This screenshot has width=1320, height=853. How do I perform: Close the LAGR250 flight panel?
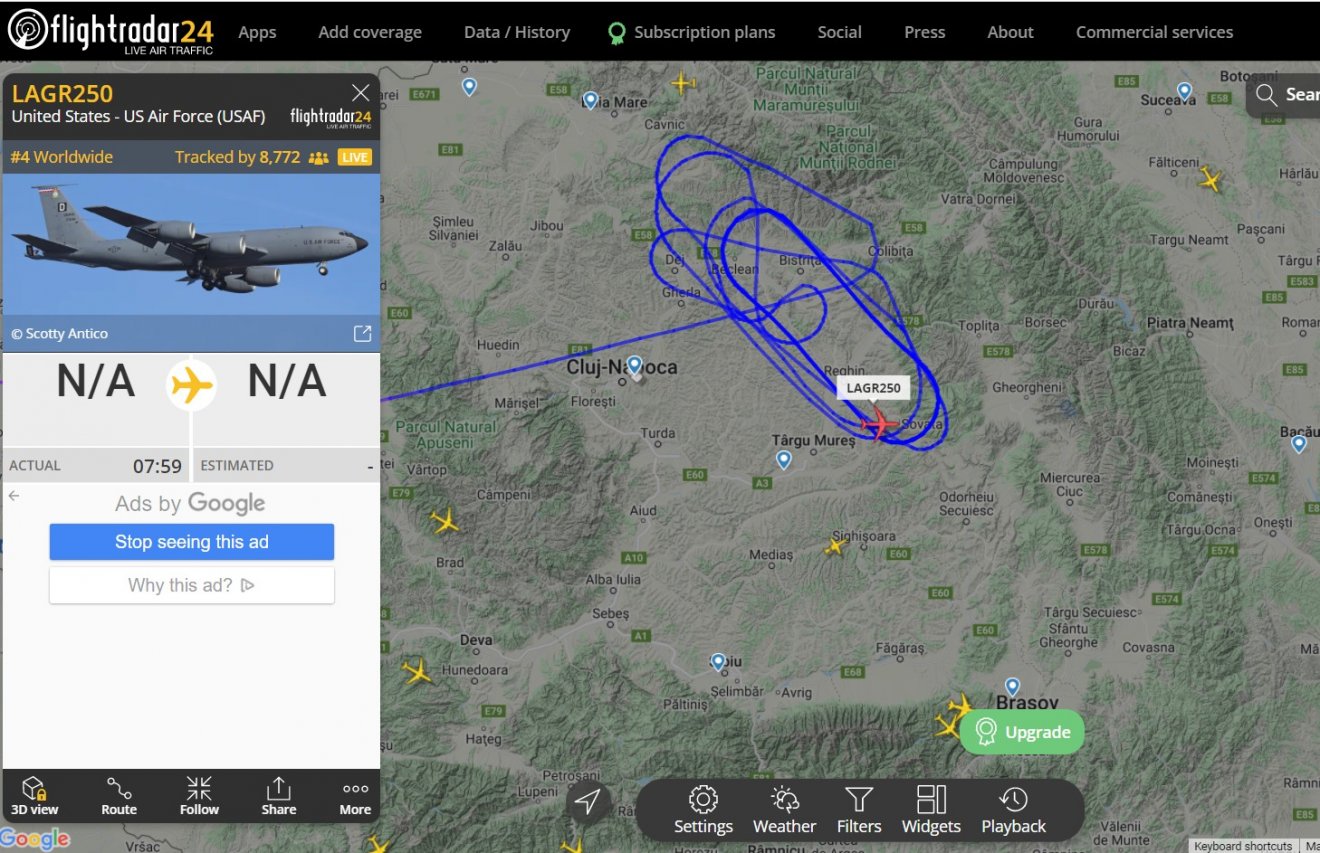tap(361, 93)
